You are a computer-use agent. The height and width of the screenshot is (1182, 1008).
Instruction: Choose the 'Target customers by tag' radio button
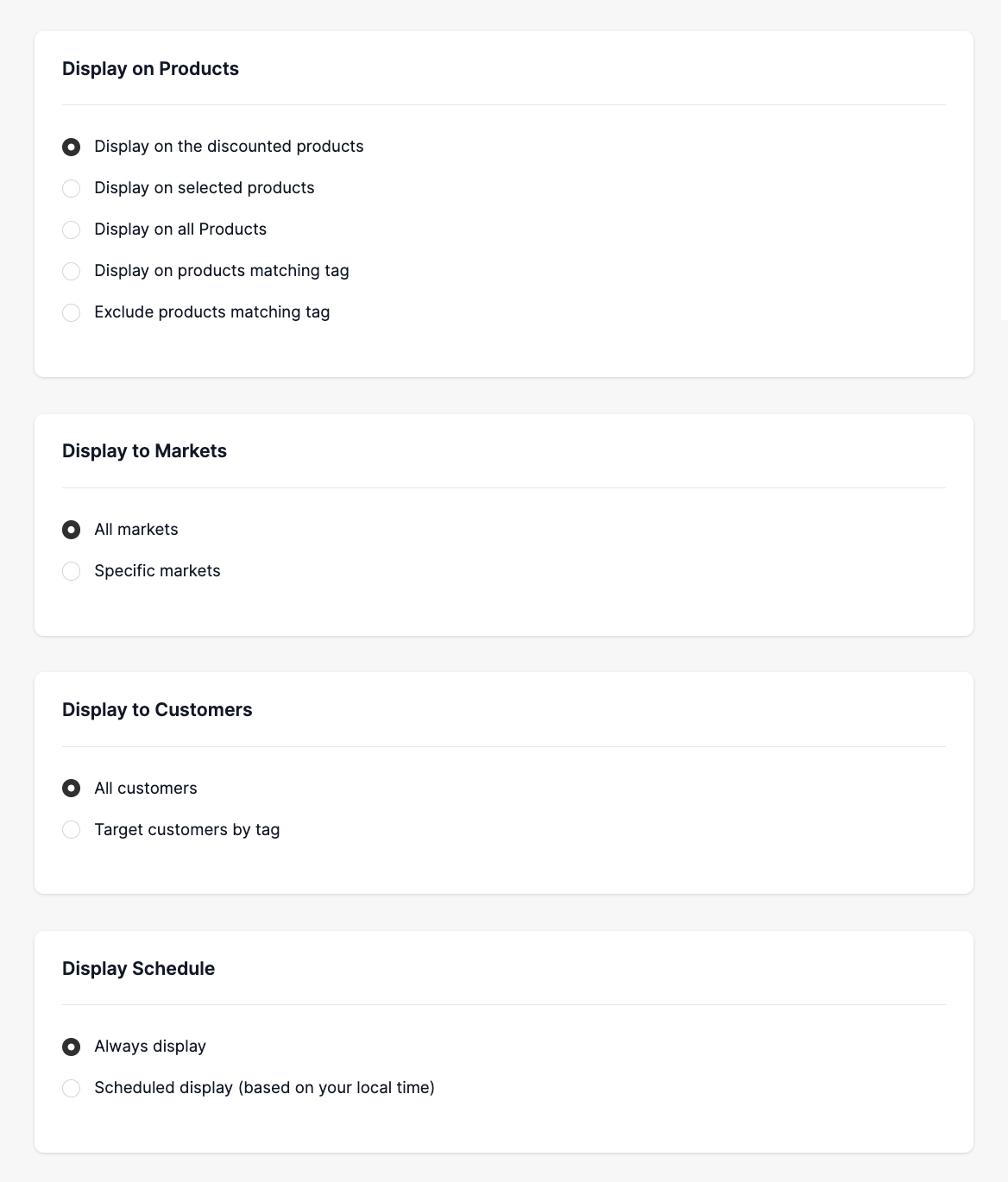tap(72, 830)
